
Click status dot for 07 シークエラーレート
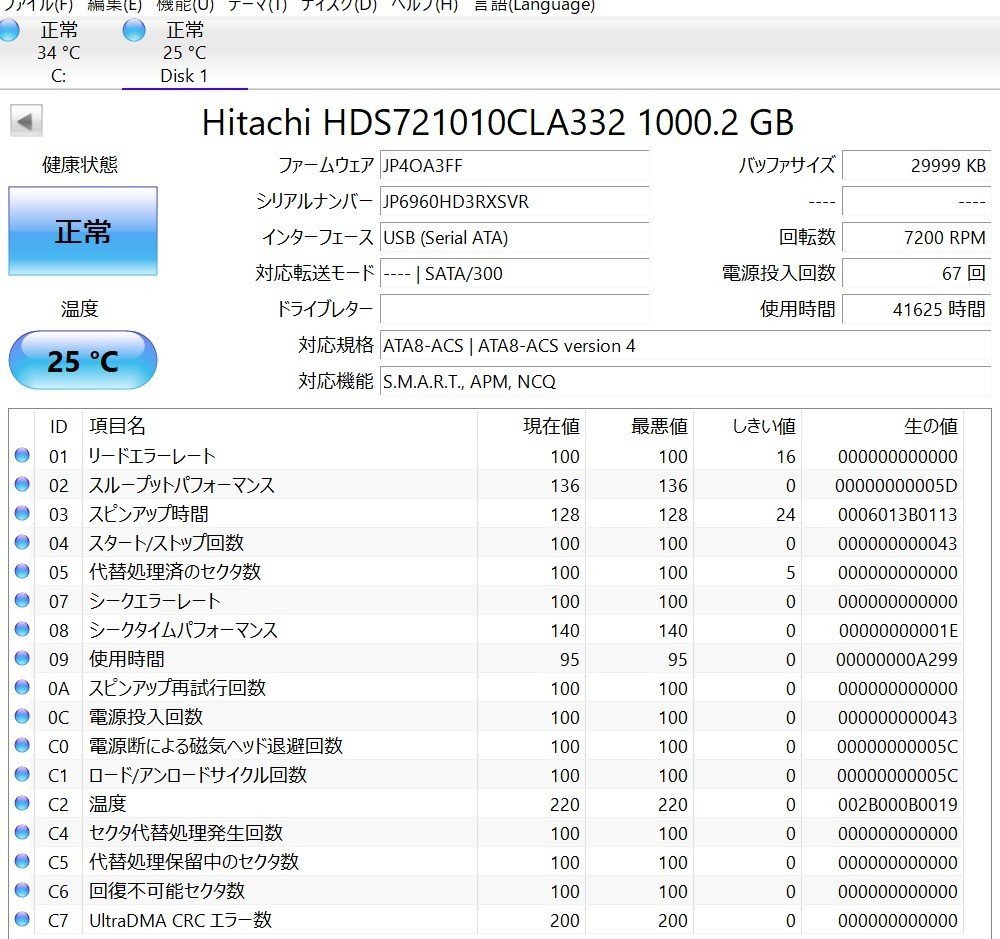pyautogui.click(x=22, y=600)
